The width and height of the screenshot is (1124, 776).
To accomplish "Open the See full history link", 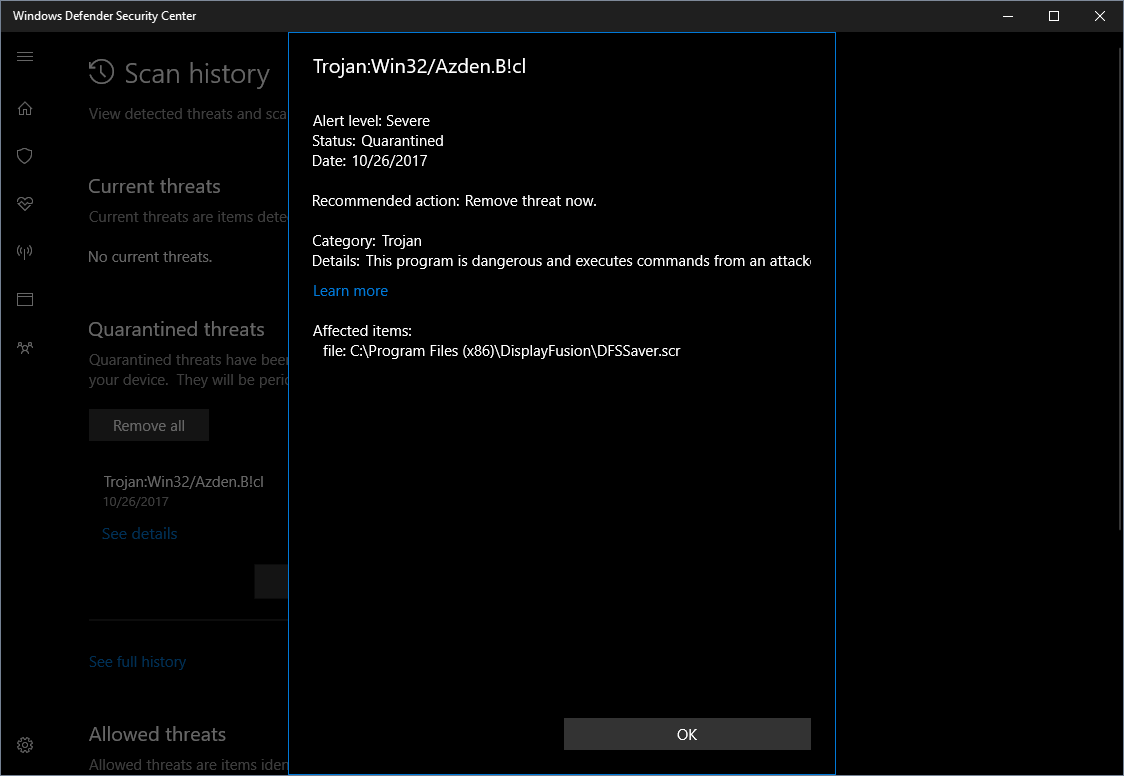I will [x=137, y=662].
